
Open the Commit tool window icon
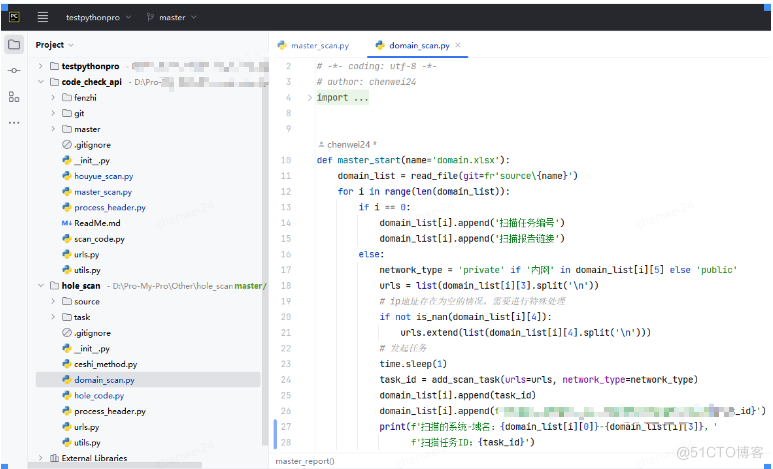pos(14,71)
